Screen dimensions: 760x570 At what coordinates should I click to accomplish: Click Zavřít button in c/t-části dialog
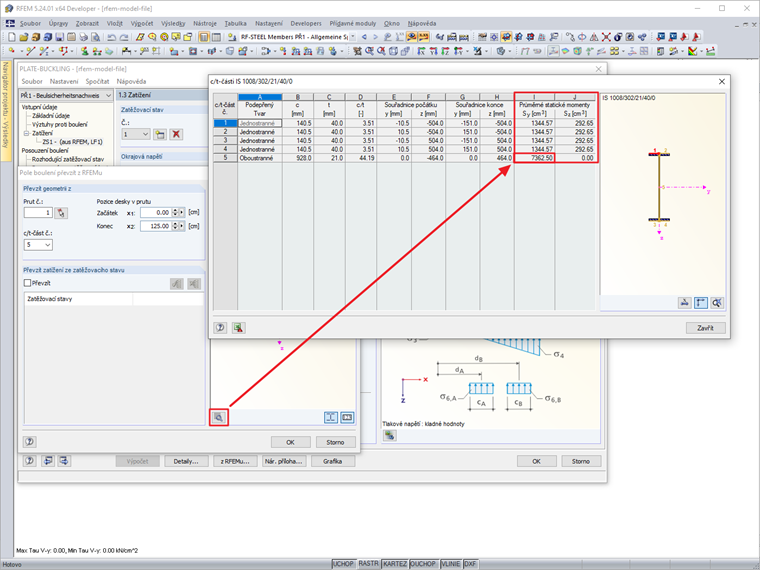[x=705, y=328]
